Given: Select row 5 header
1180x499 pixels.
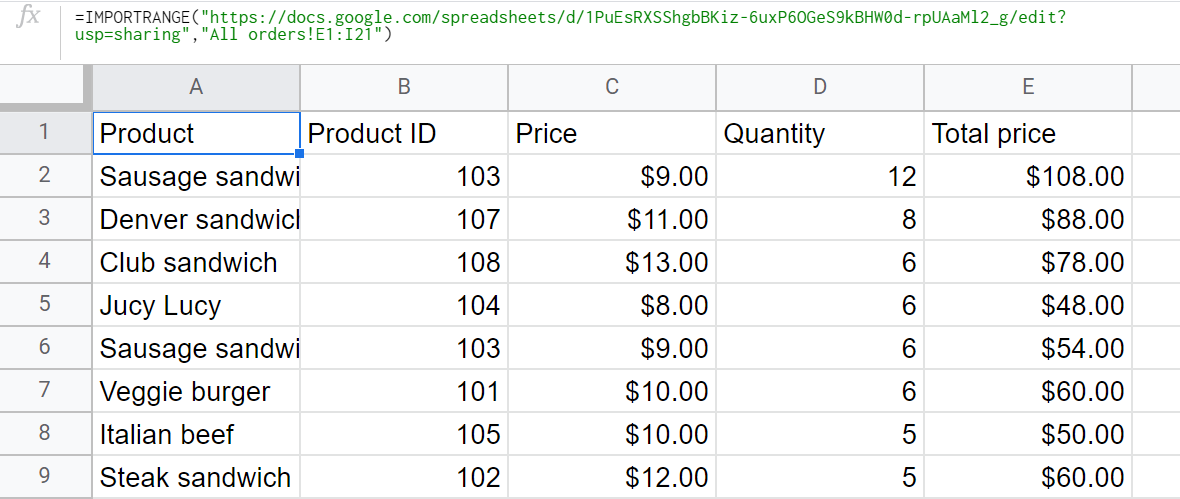Looking at the screenshot, I should click(x=45, y=304).
